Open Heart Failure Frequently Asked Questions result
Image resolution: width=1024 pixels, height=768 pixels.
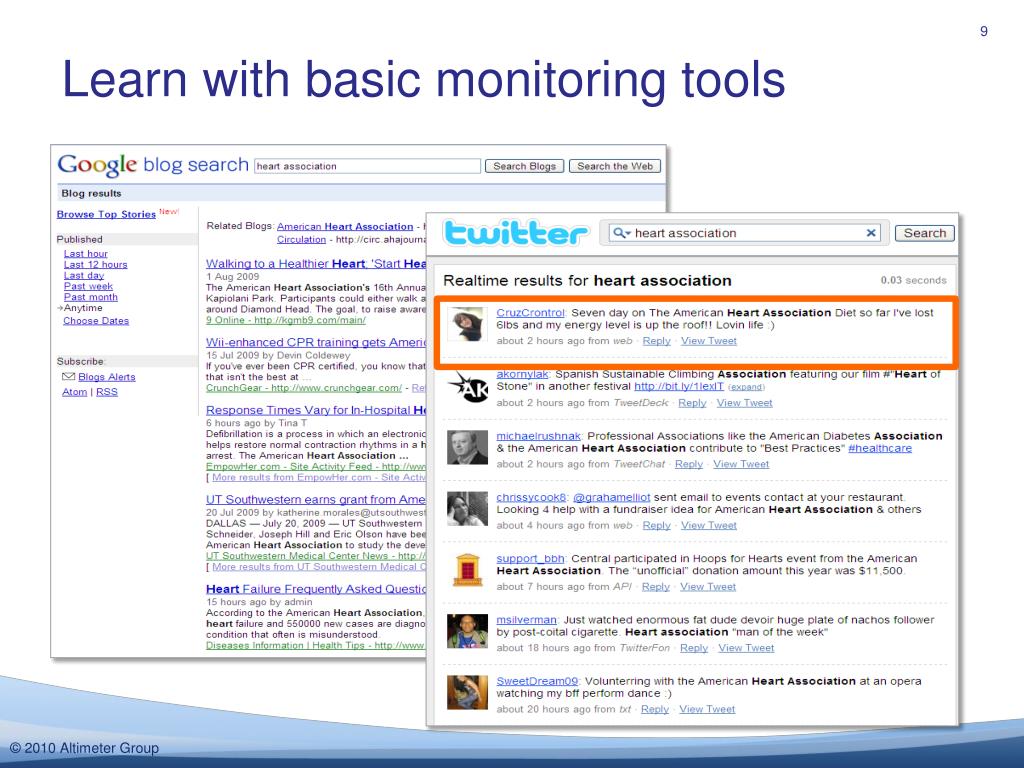tap(316, 589)
